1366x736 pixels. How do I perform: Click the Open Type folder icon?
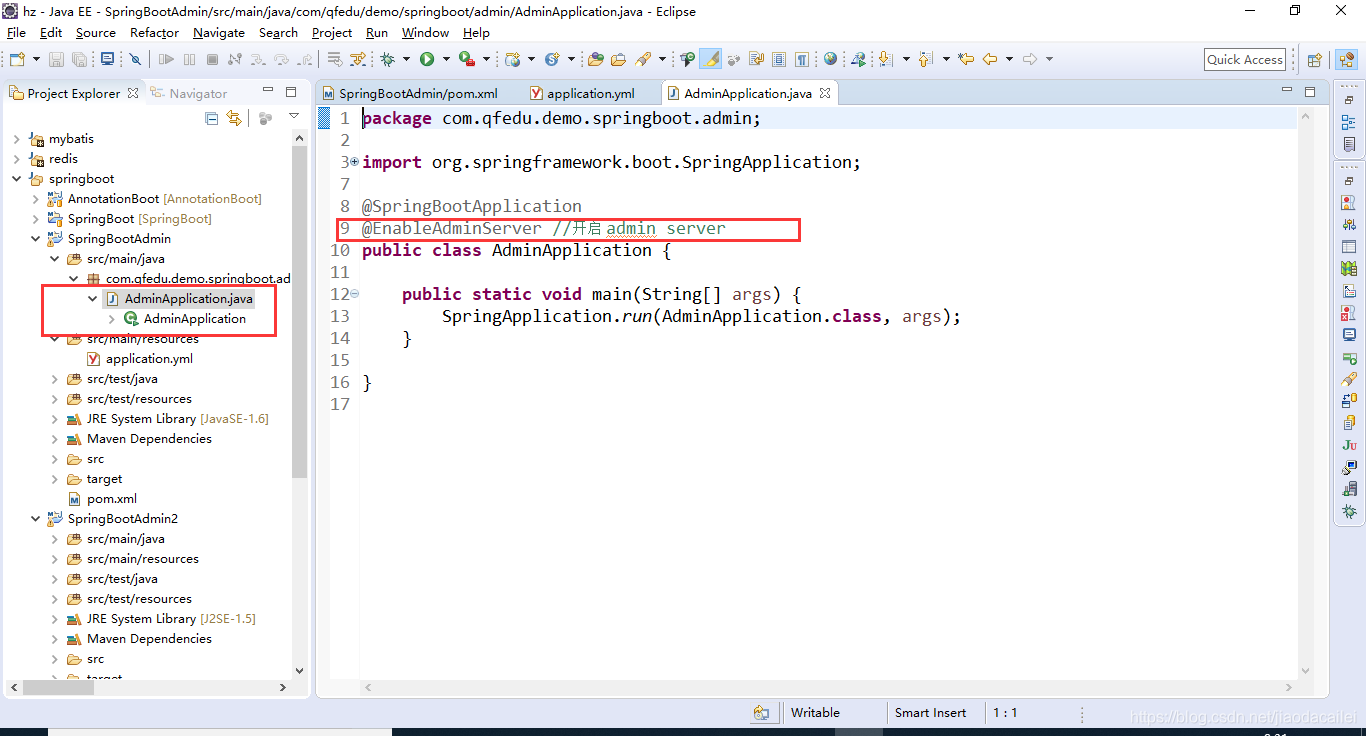click(x=596, y=60)
